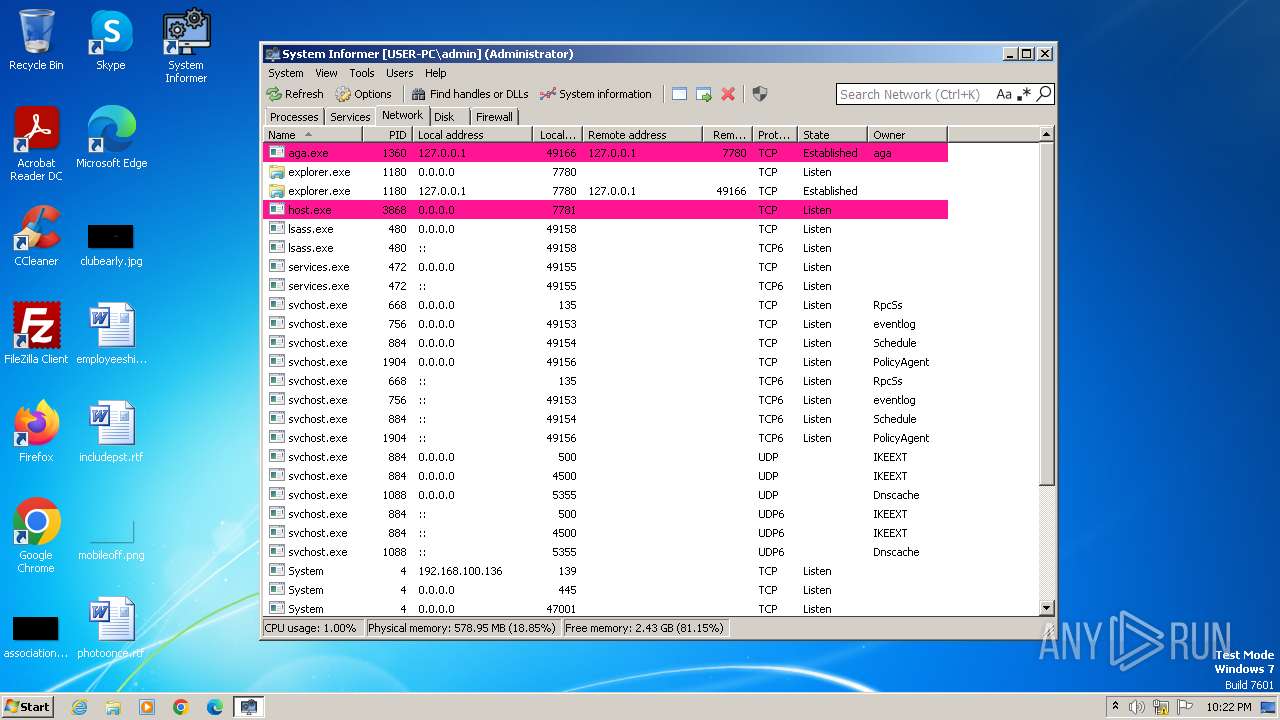The height and width of the screenshot is (720, 1280).
Task: Open the Help menu
Action: 435,73
